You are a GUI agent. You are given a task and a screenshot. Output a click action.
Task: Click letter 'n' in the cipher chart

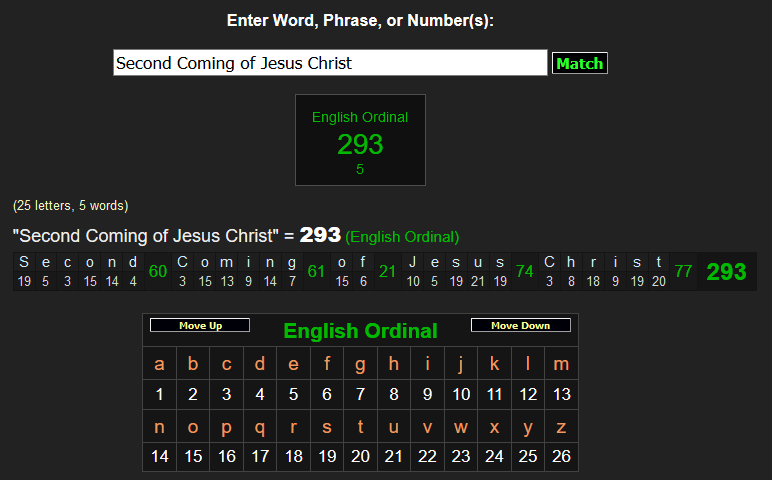tap(160, 426)
